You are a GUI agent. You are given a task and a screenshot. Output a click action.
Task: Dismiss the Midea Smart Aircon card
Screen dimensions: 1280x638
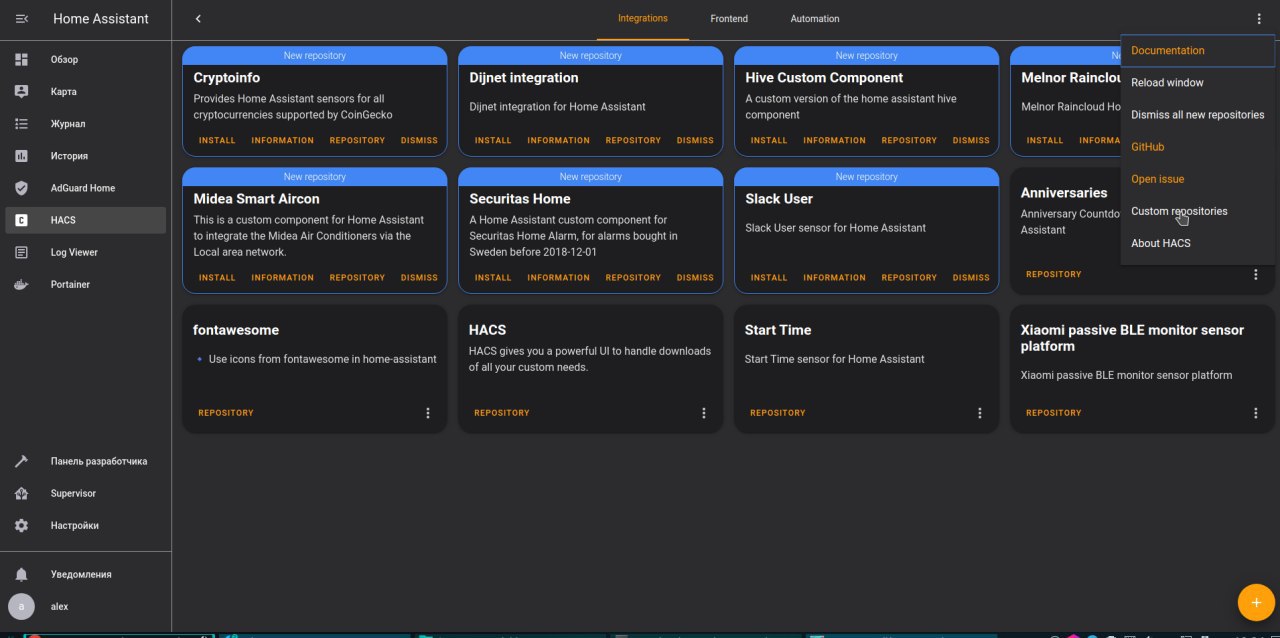click(x=419, y=278)
